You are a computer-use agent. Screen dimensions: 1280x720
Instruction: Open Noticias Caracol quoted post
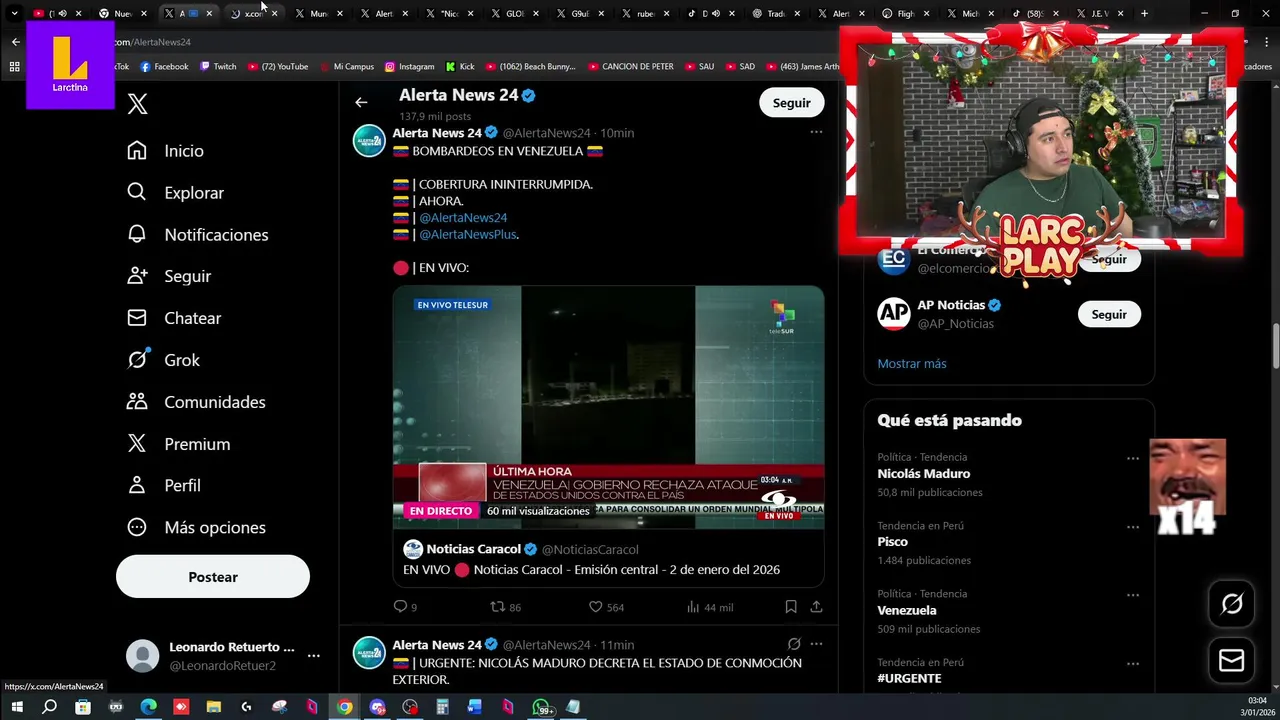coord(608,559)
